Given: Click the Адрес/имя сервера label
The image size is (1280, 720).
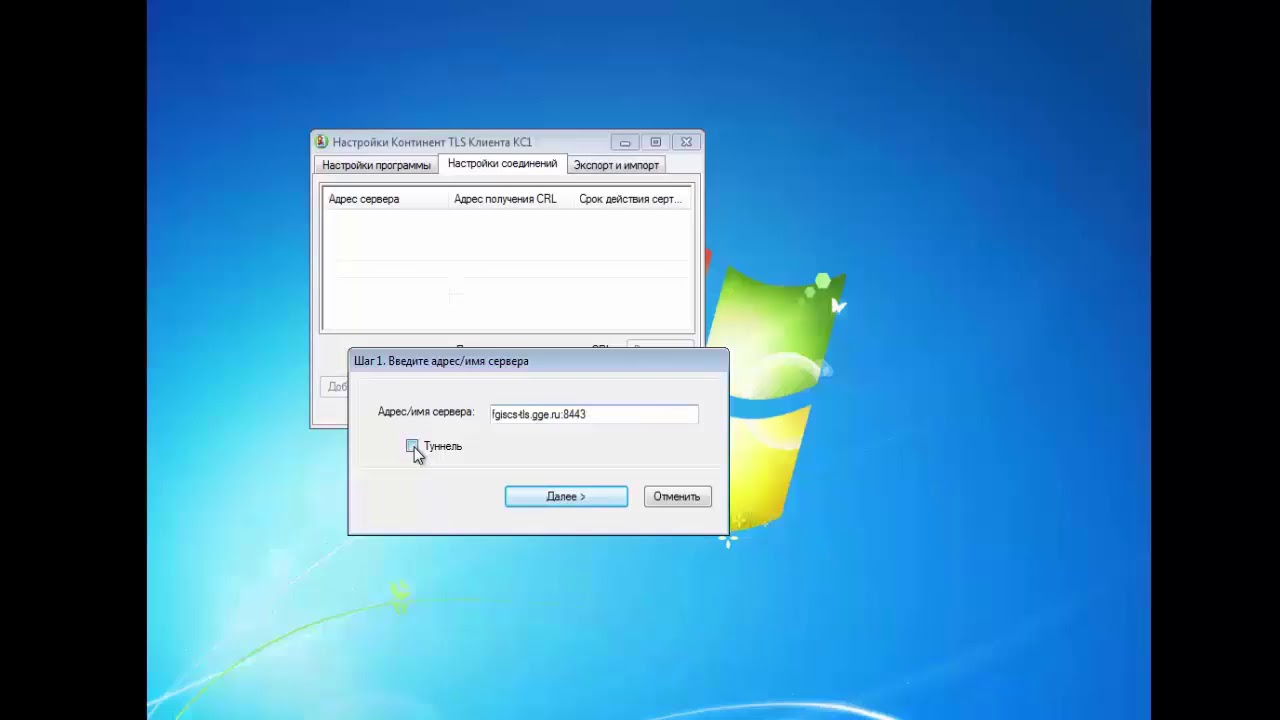Looking at the screenshot, I should [426, 412].
